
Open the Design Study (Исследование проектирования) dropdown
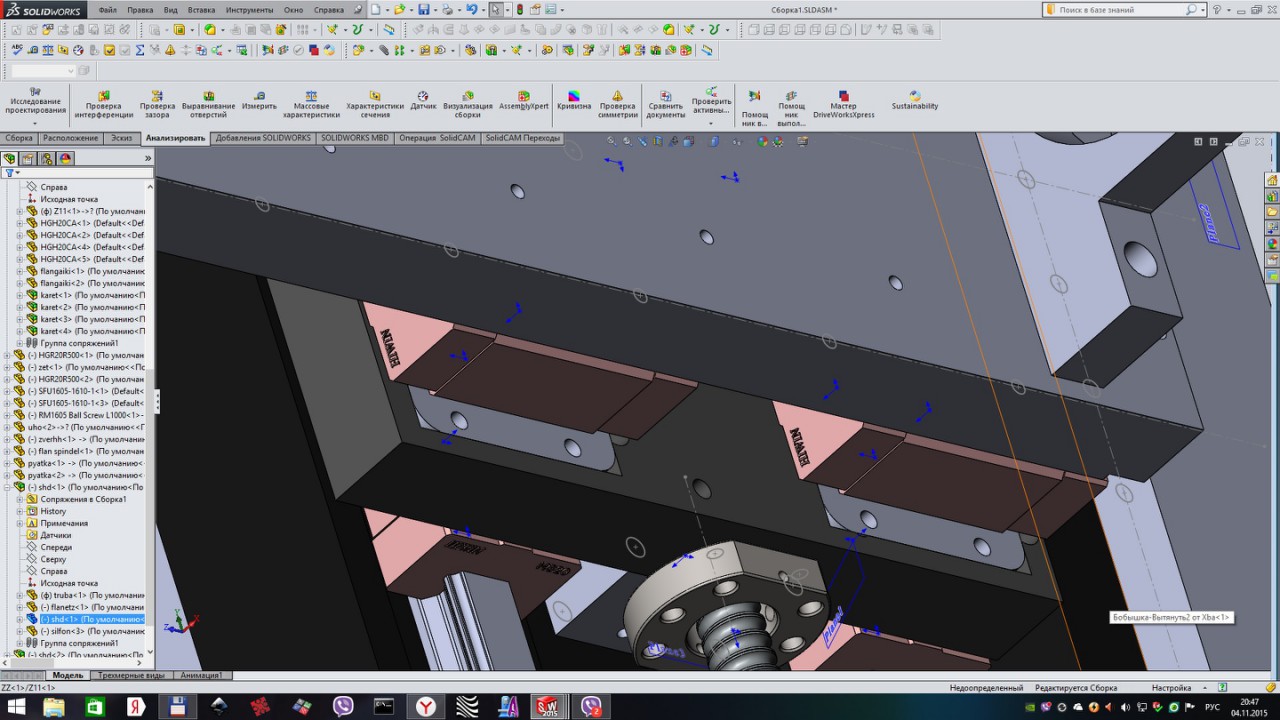click(x=35, y=123)
